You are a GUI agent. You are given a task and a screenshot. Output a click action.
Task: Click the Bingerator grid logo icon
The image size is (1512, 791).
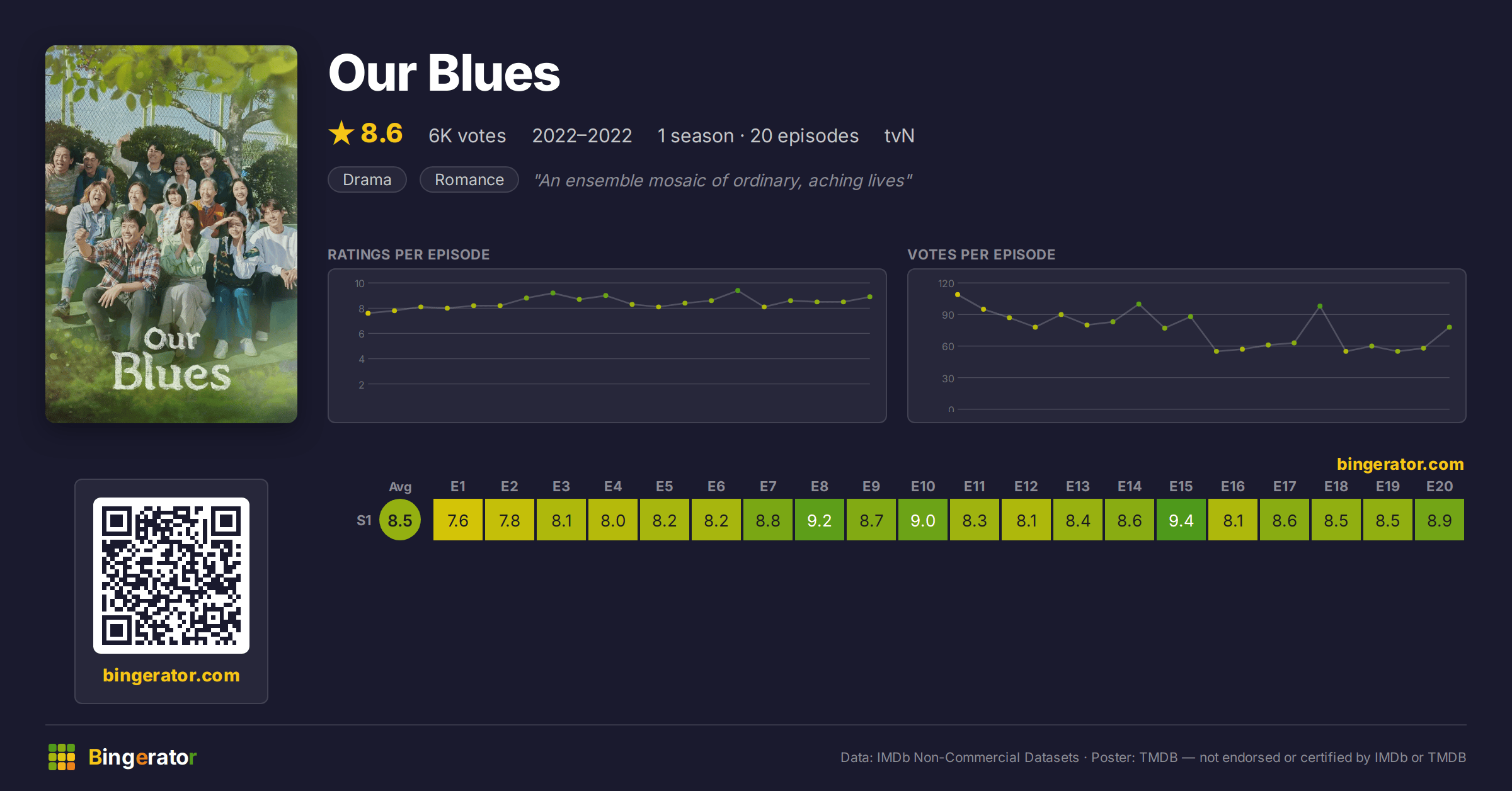click(x=62, y=757)
